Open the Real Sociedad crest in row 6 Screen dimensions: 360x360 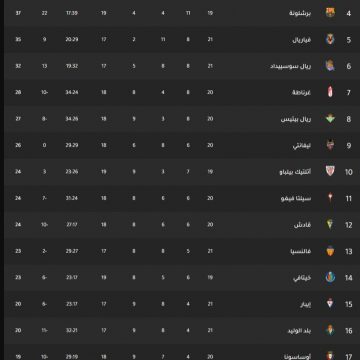point(330,66)
